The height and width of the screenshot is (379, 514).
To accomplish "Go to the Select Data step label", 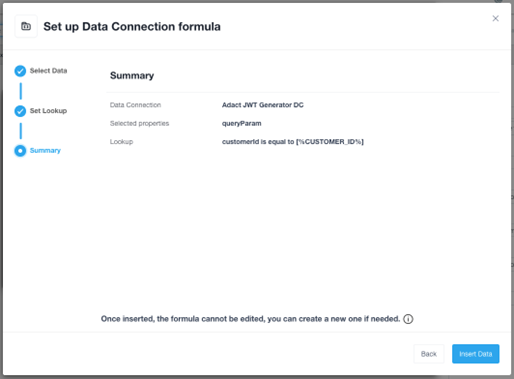I will 48,71.
